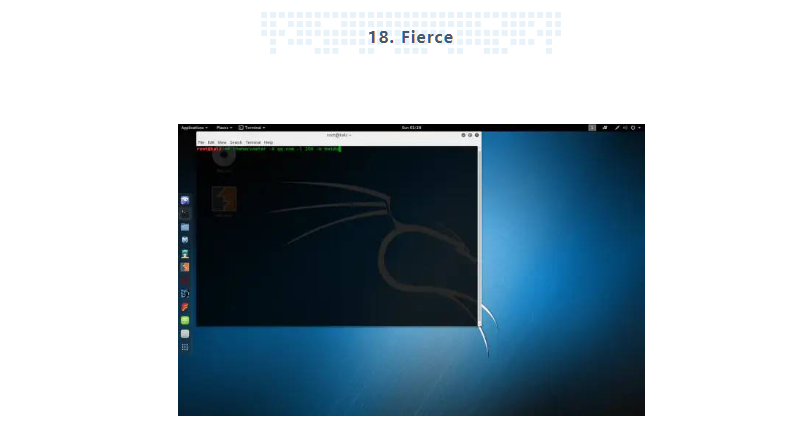Open the terminal Search menu
Image resolution: width=811 pixels, height=446 pixels.
[x=236, y=142]
